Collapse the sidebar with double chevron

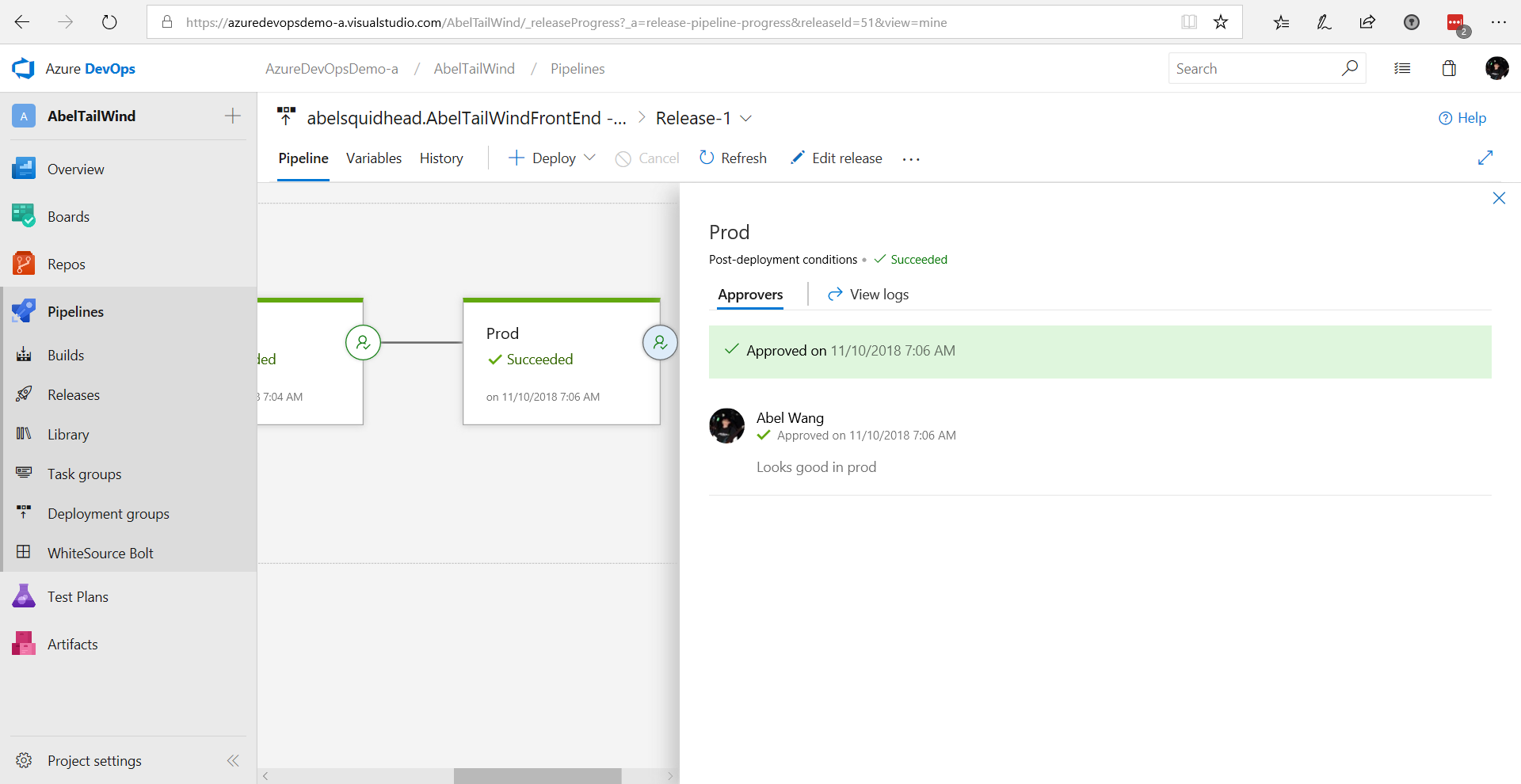(233, 760)
